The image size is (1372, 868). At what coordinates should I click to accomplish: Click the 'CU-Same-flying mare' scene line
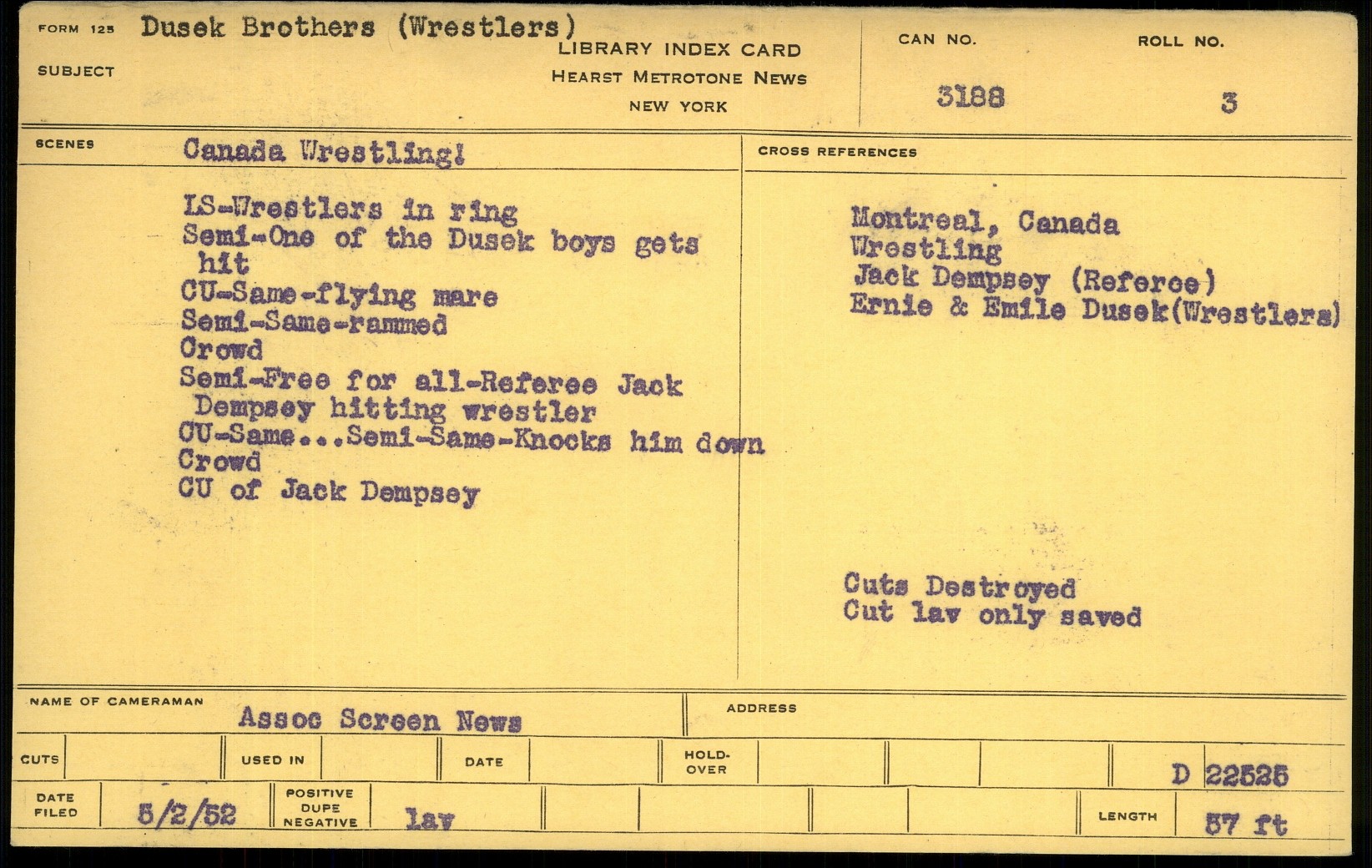click(x=338, y=295)
